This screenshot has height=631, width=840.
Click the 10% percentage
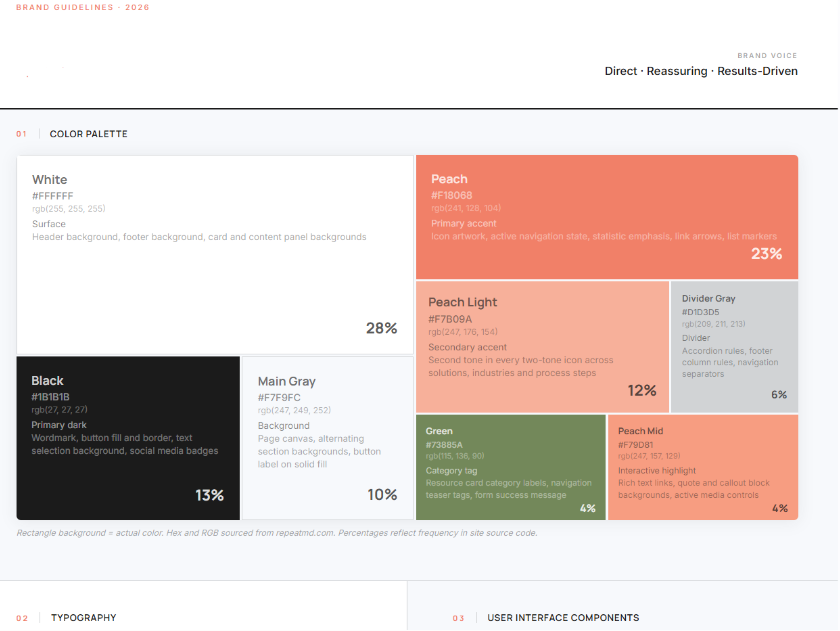[382, 494]
